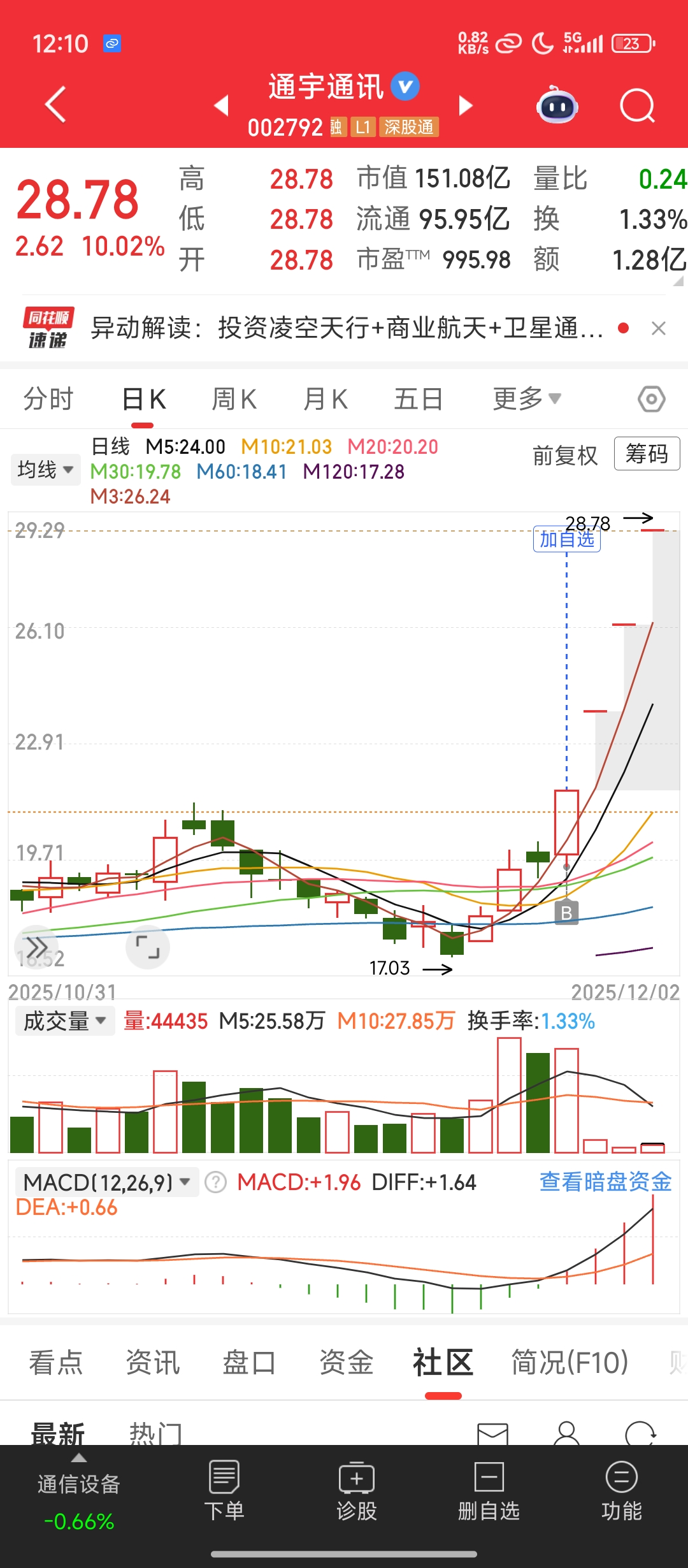Screen dimensions: 688x1568
Task: Open search with magnifier icon
Action: [x=637, y=105]
